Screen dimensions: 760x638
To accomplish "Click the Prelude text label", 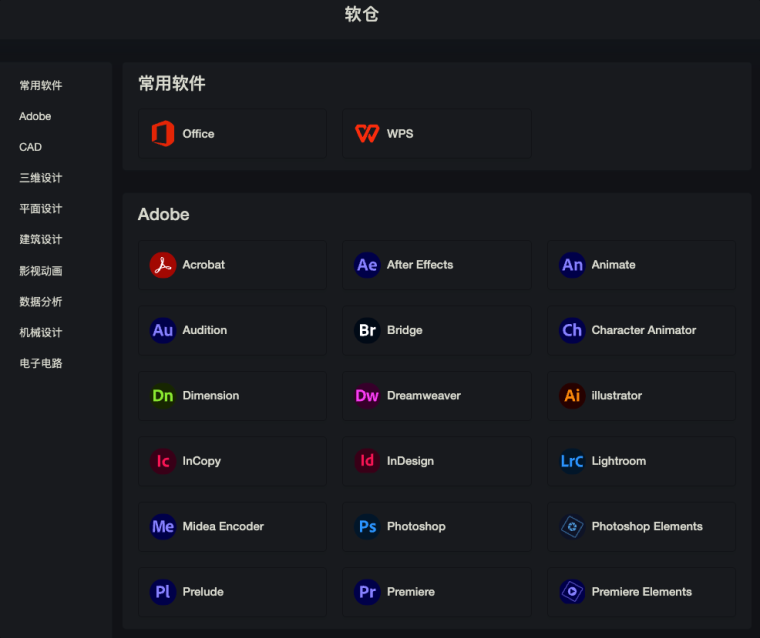I will 203,592.
